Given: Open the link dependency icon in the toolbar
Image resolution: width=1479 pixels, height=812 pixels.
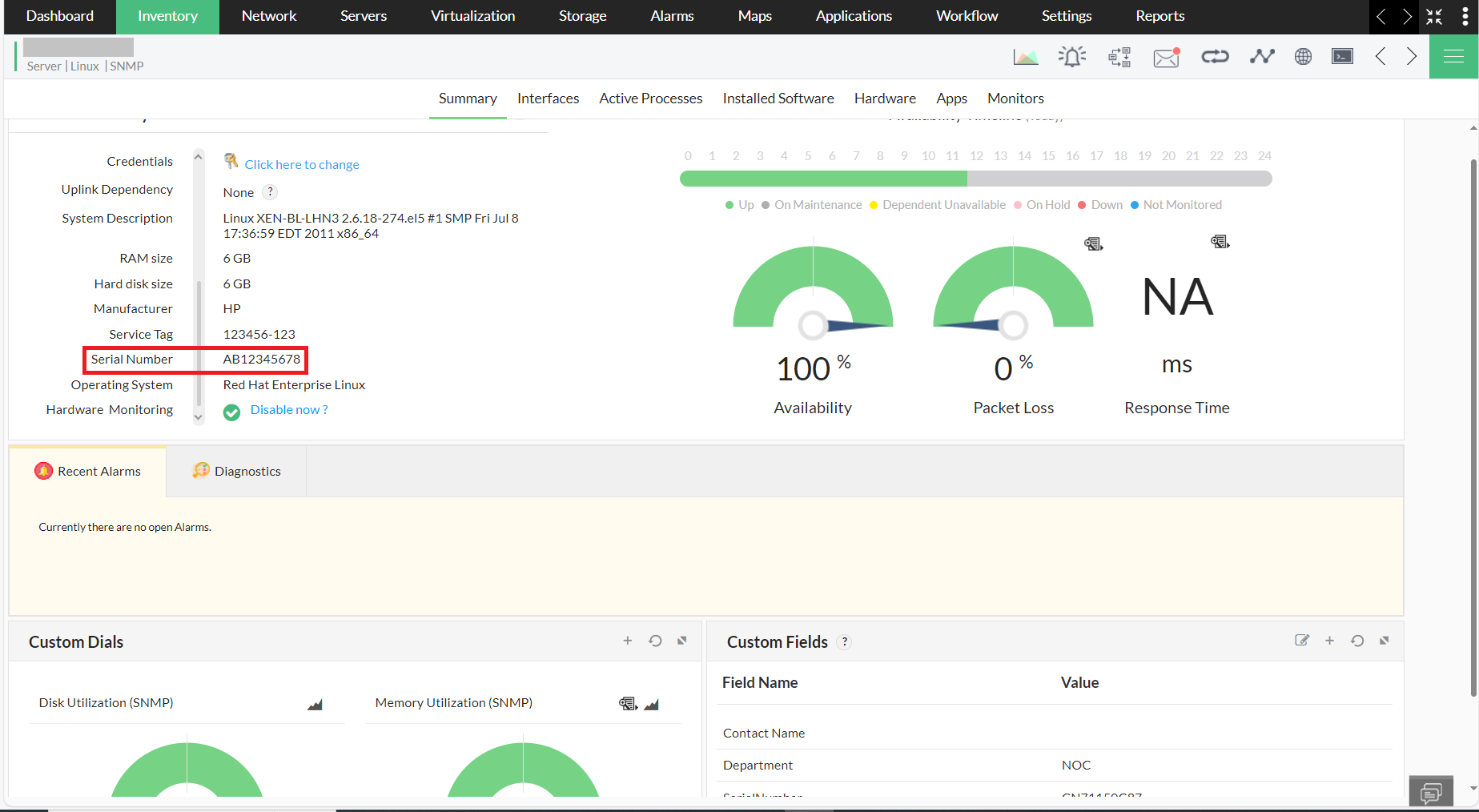Looking at the screenshot, I should pos(1215,56).
